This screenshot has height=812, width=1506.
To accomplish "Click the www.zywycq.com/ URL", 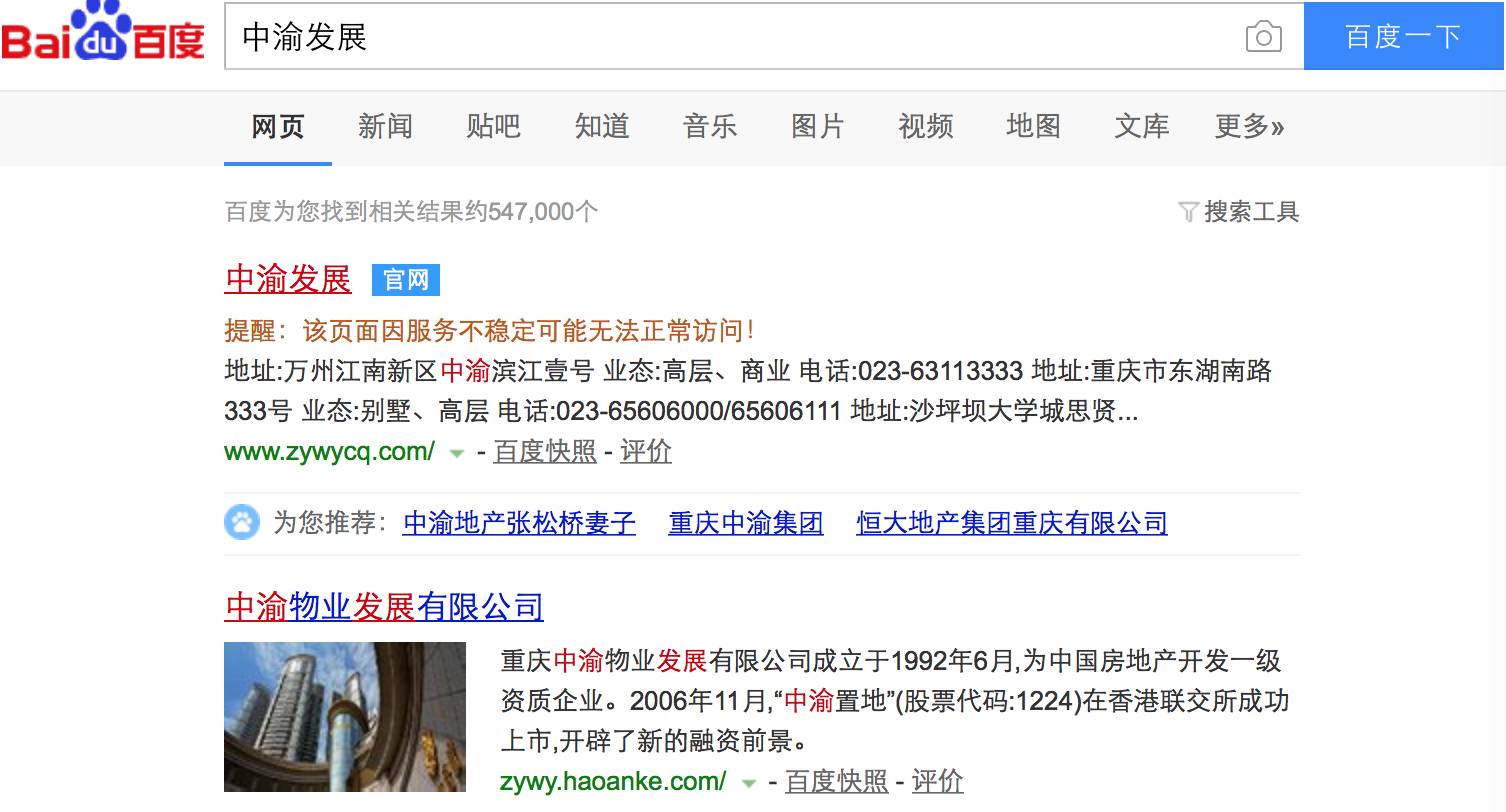I will coord(330,452).
